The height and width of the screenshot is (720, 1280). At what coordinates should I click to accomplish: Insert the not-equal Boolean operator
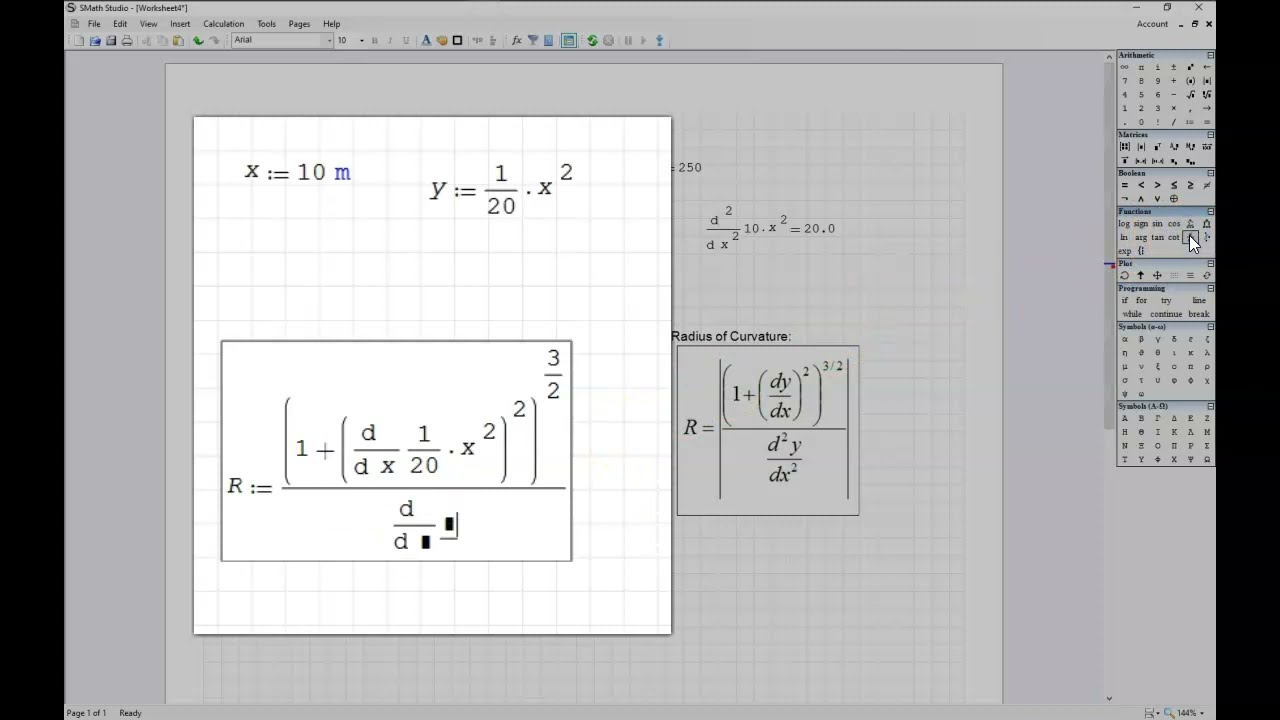(1207, 185)
